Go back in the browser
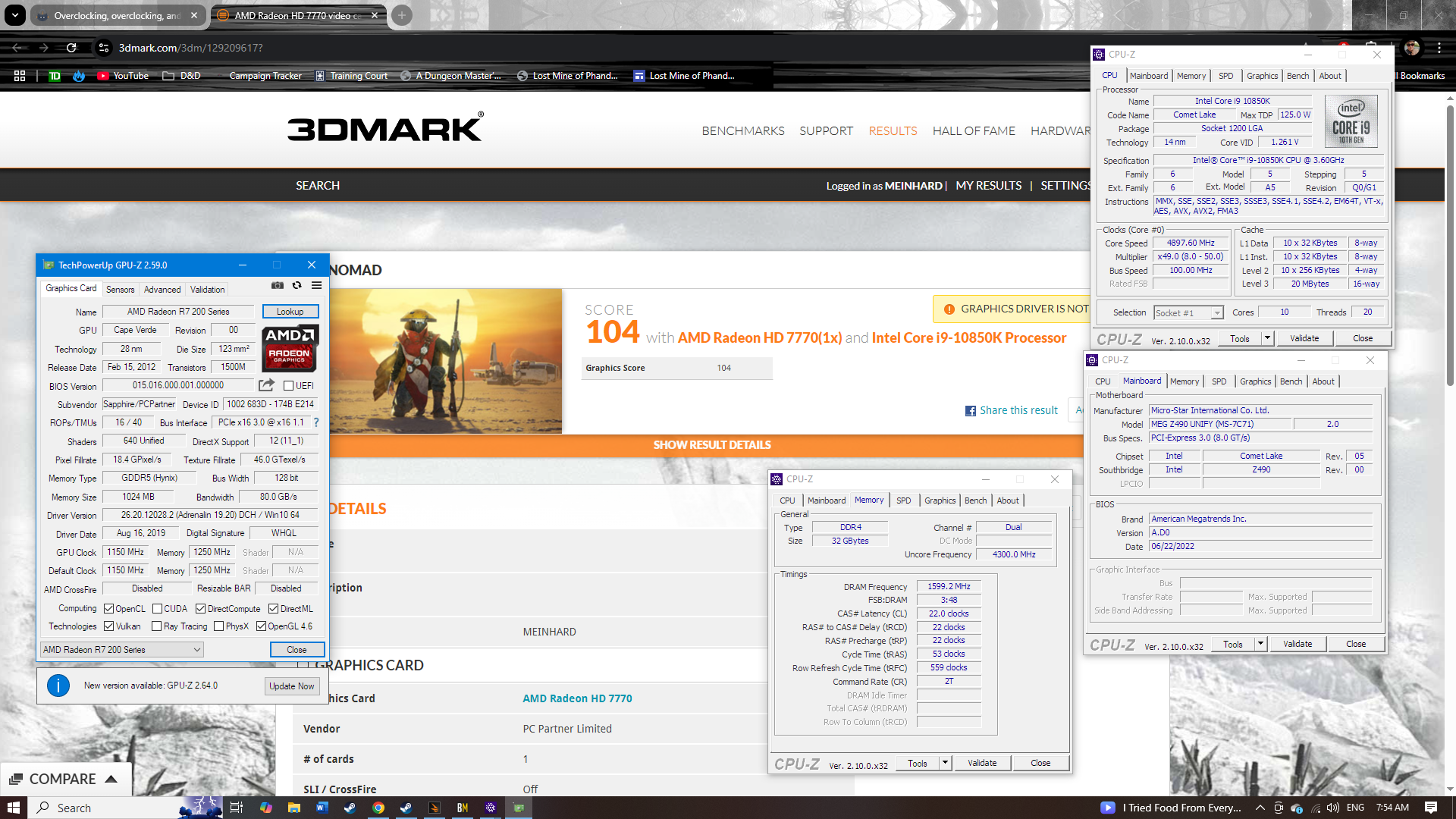 17,48
